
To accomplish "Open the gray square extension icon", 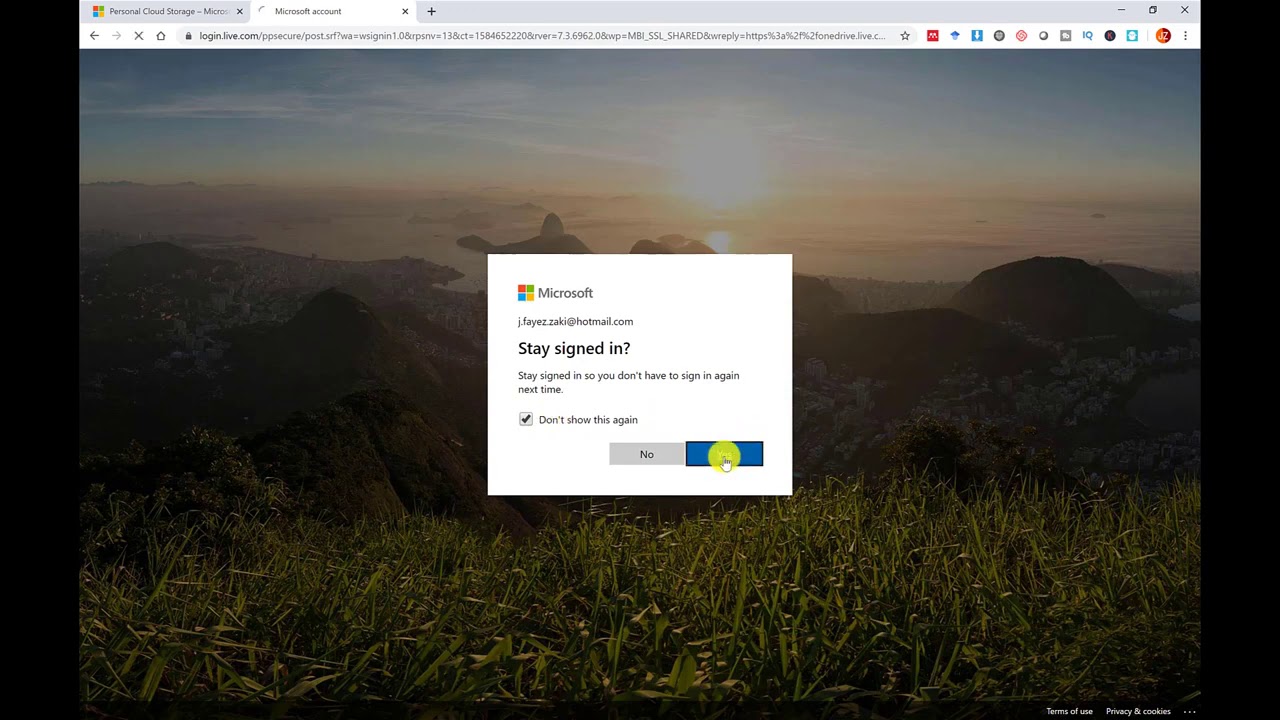I will (x=1065, y=36).
